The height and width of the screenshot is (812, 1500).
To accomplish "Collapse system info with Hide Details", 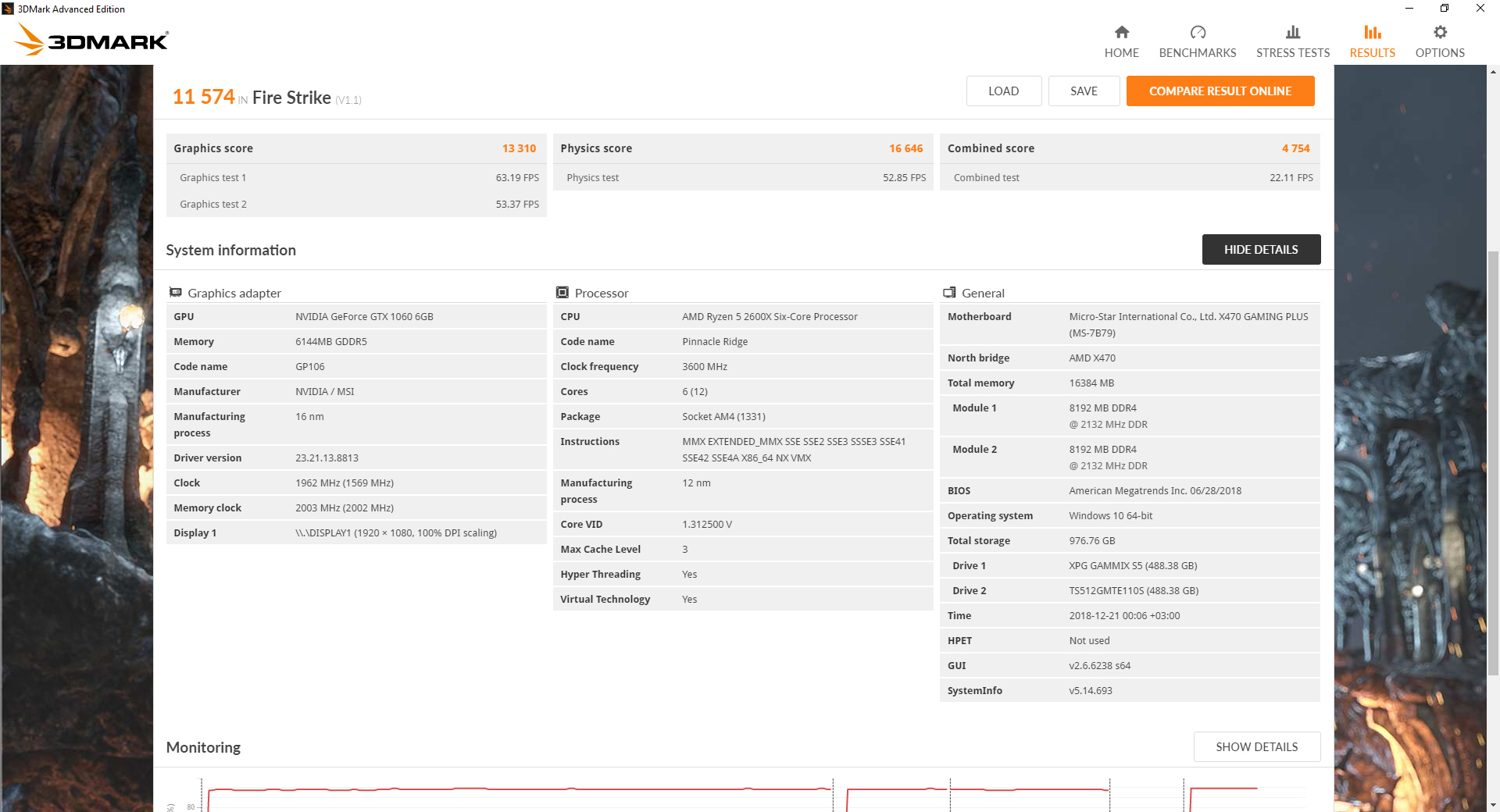I will 1261,250.
